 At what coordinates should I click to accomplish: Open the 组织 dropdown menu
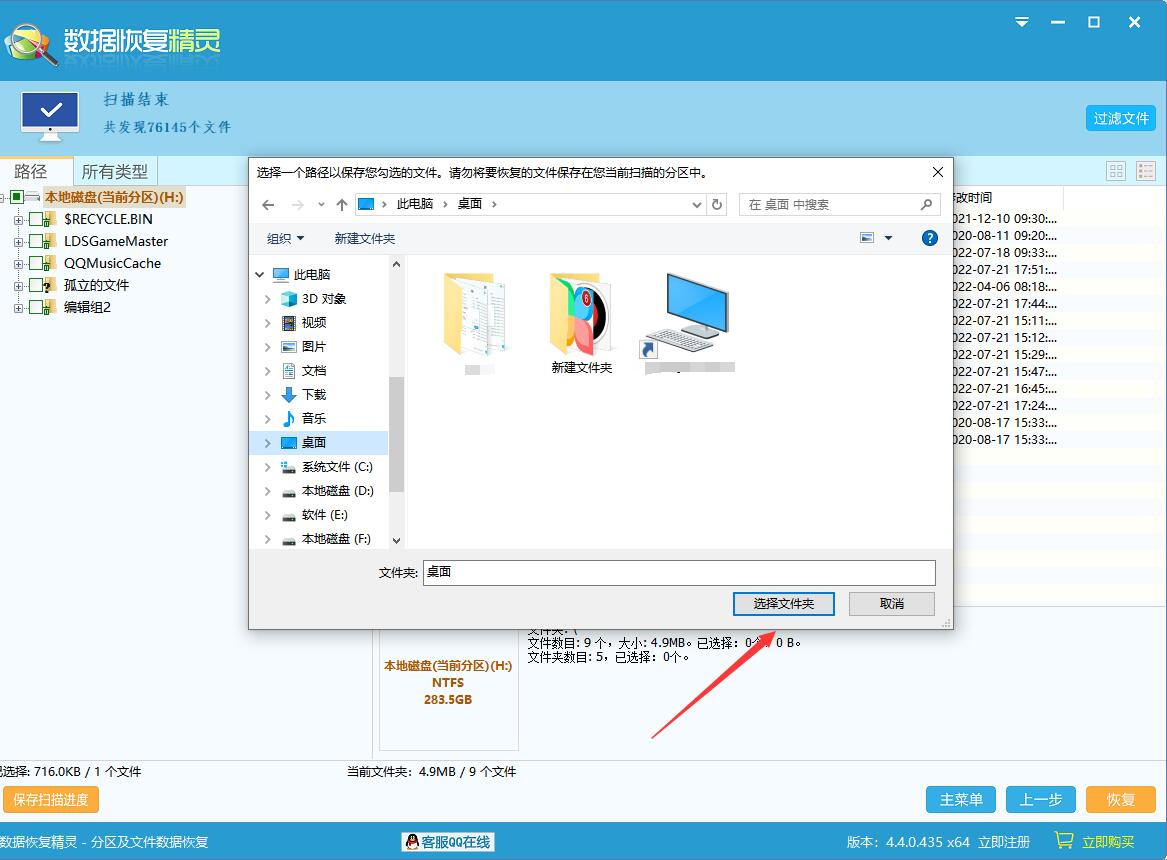coord(285,239)
